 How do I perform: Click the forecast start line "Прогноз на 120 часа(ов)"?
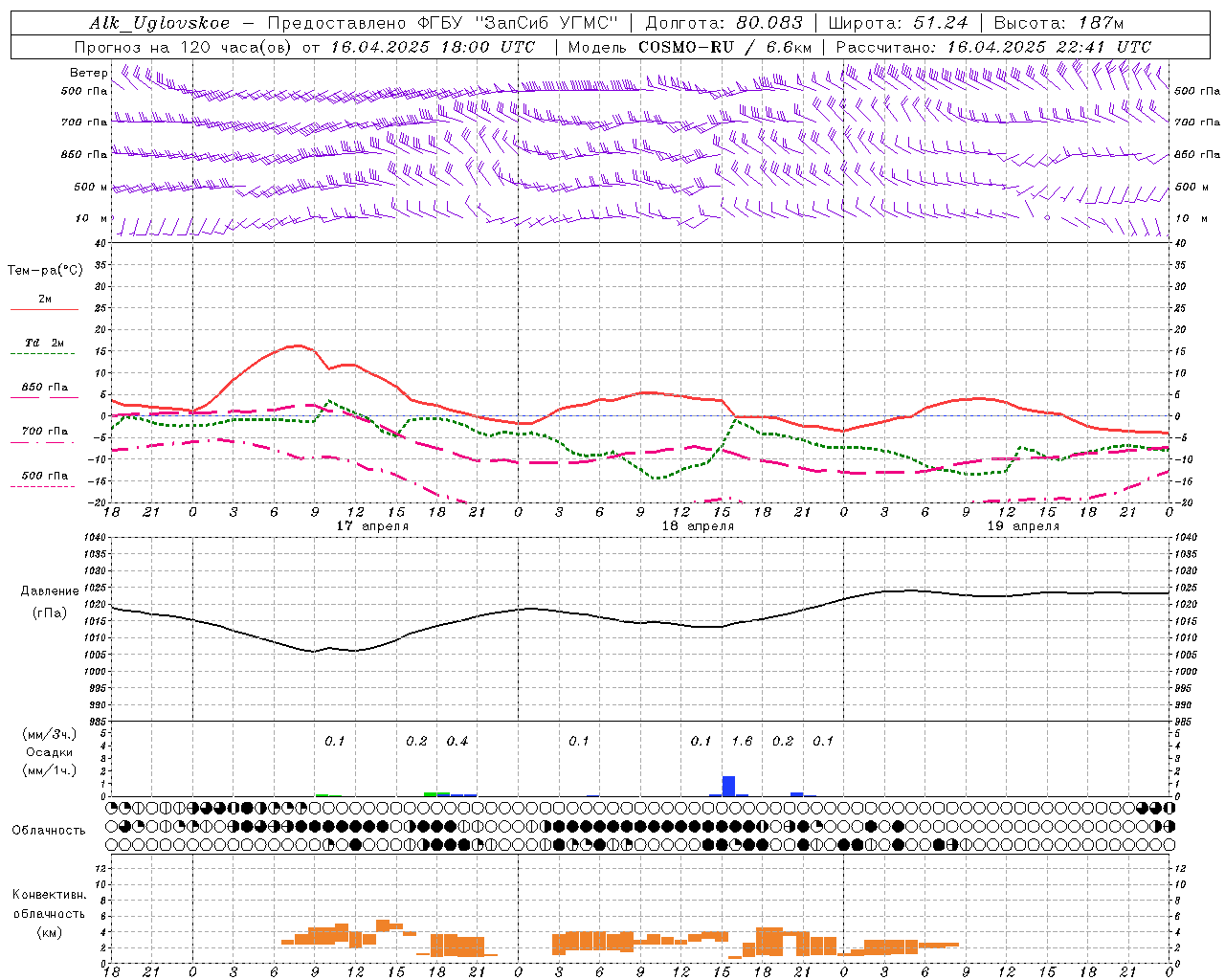tap(184, 47)
